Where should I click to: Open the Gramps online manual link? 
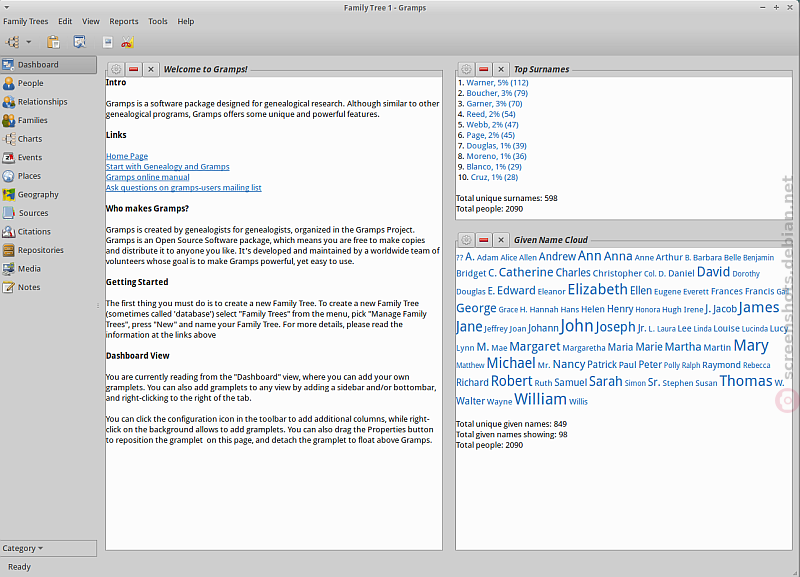point(147,178)
